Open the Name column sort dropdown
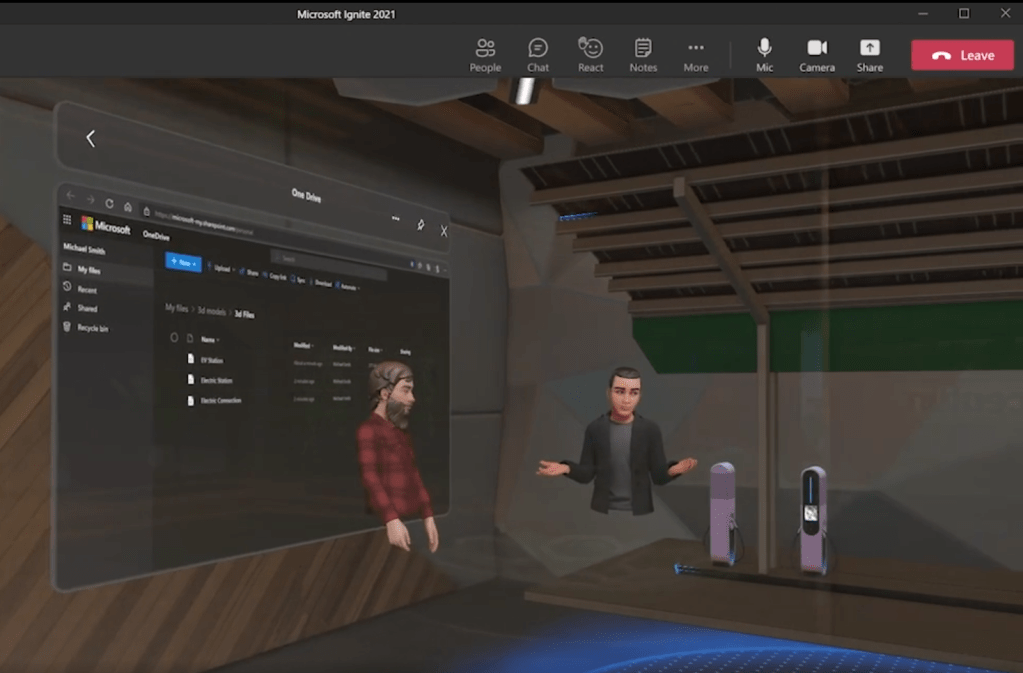 point(209,340)
